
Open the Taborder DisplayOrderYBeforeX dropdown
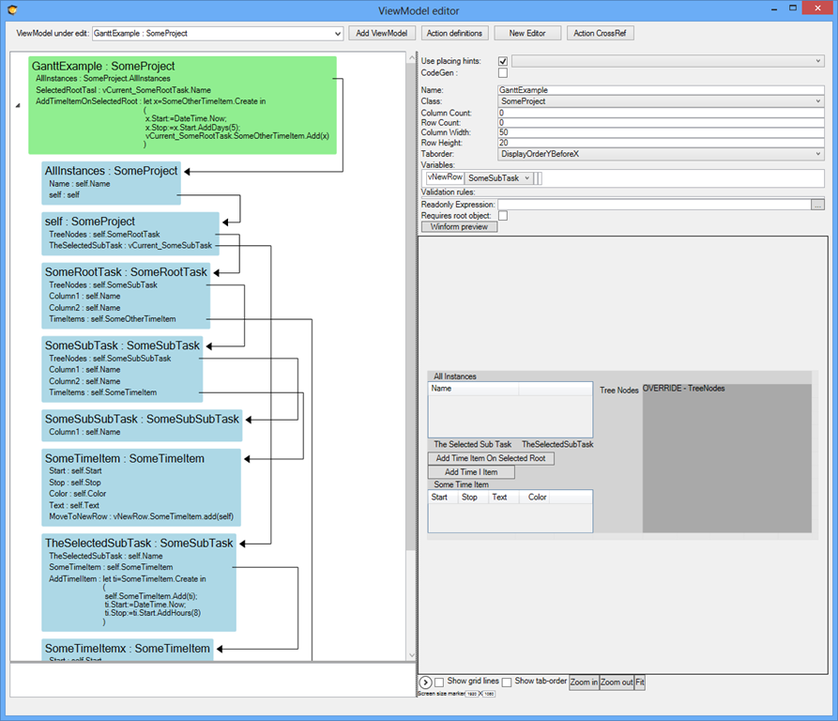point(661,154)
